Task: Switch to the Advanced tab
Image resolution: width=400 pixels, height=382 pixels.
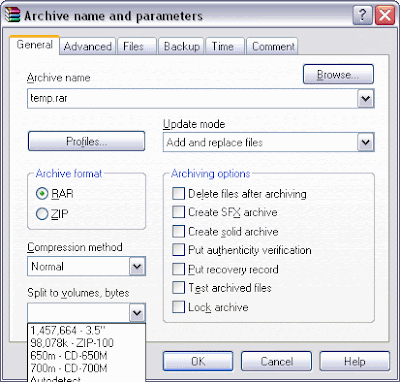Action: coord(88,46)
